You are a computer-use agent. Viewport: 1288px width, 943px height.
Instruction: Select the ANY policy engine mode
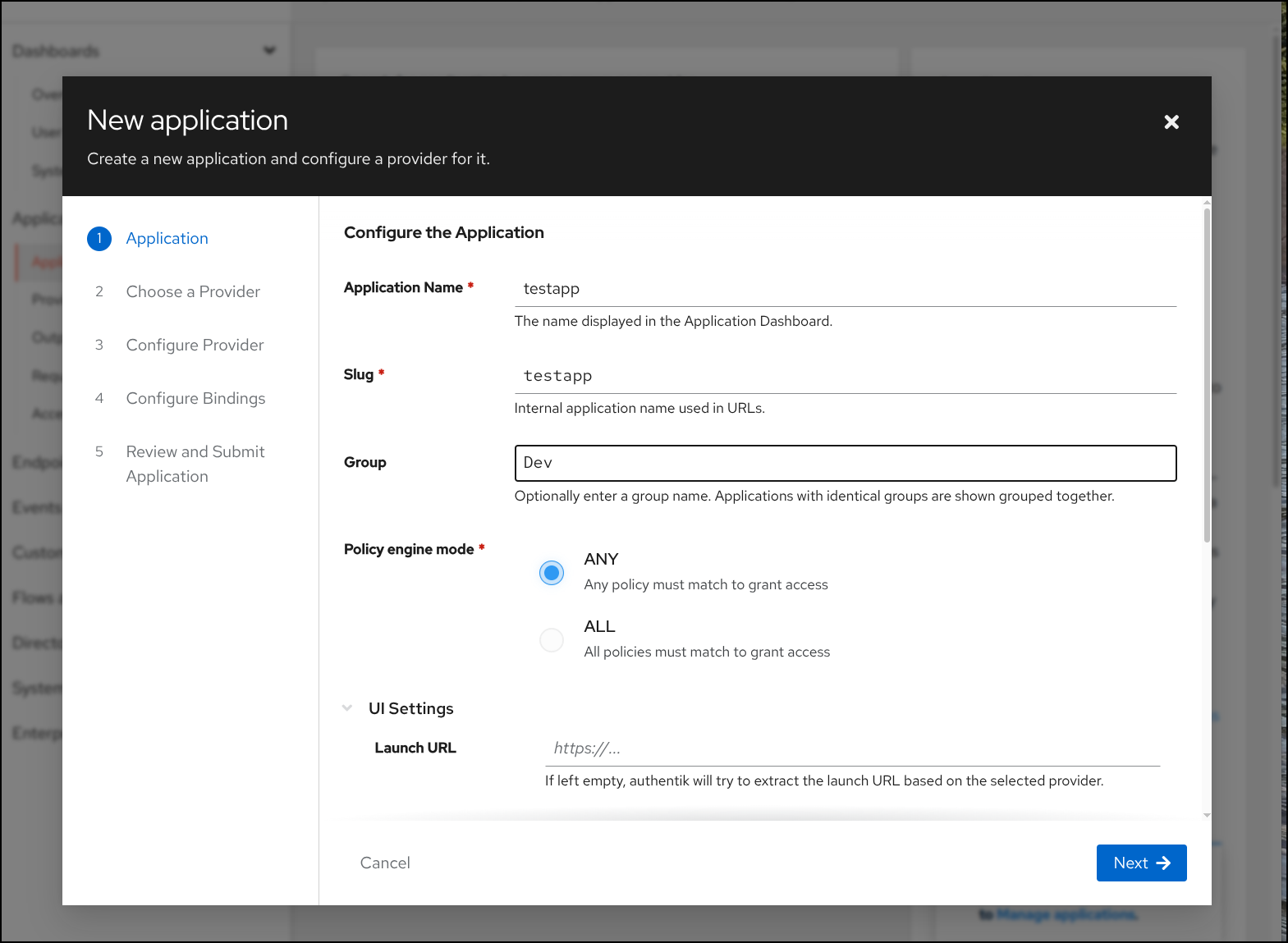click(x=552, y=572)
